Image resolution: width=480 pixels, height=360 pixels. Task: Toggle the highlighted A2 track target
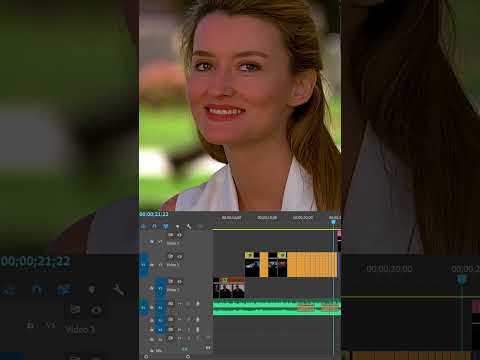click(160, 320)
